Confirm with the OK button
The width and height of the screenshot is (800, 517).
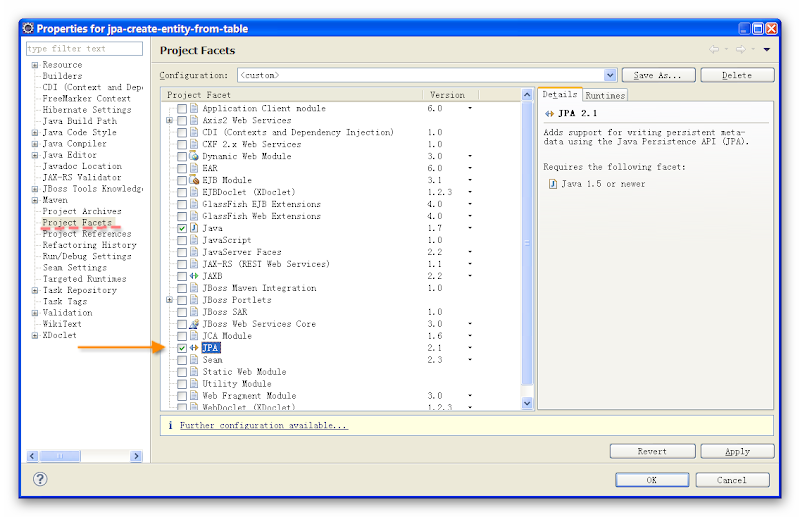pos(652,480)
